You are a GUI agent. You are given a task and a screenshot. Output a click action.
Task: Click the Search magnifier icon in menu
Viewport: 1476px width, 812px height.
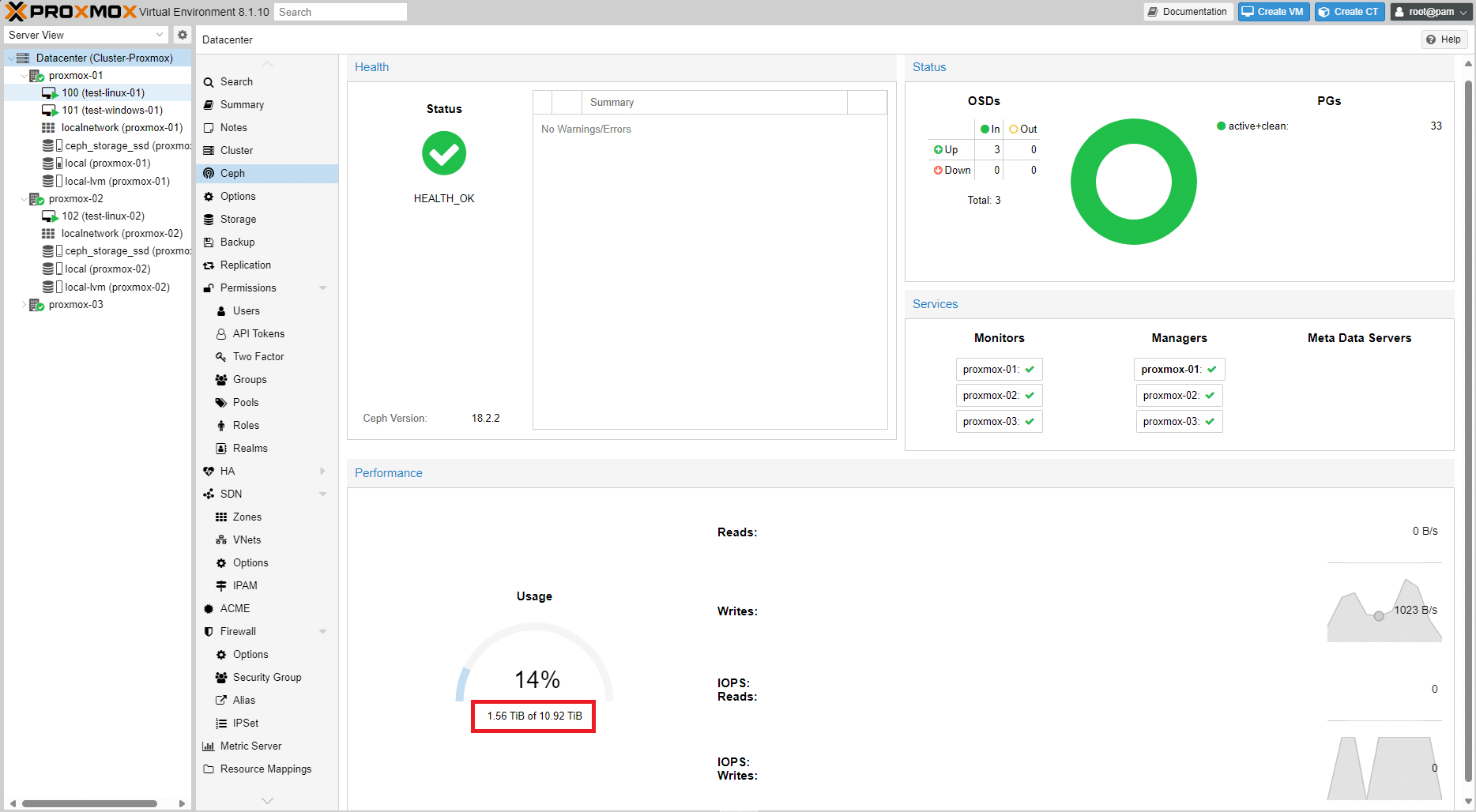tap(209, 82)
